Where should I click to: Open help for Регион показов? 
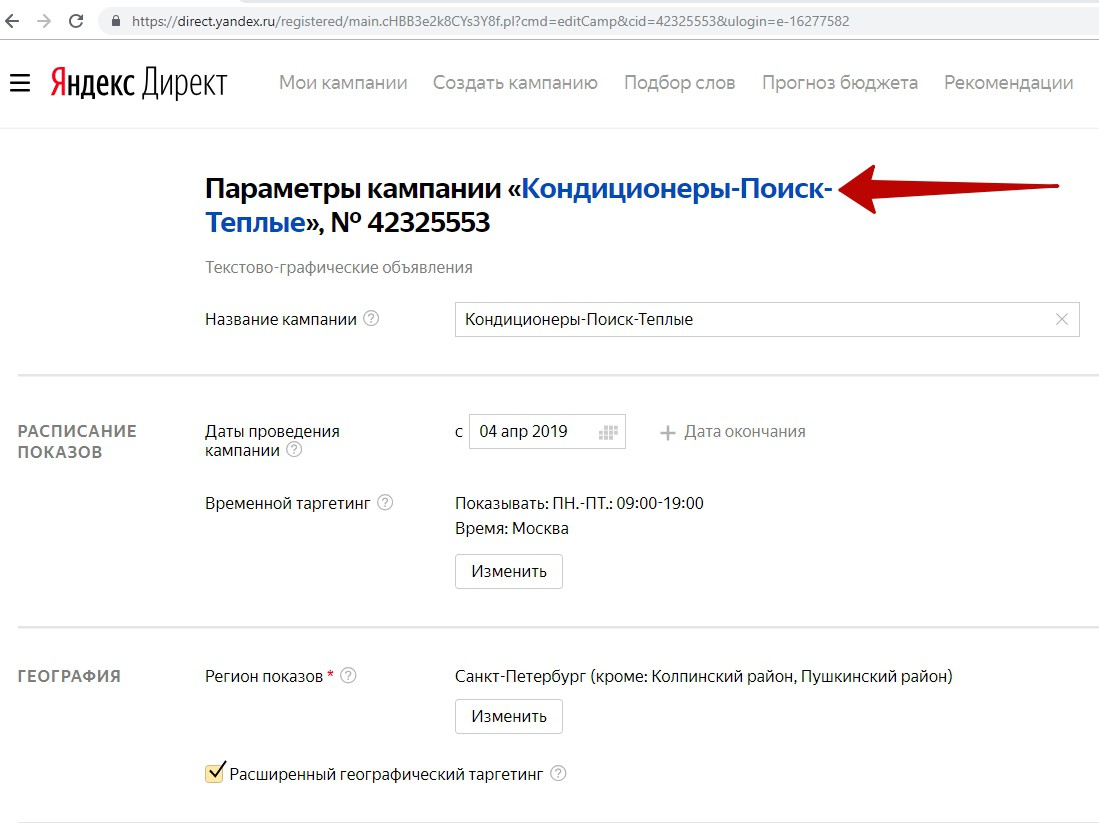(348, 675)
